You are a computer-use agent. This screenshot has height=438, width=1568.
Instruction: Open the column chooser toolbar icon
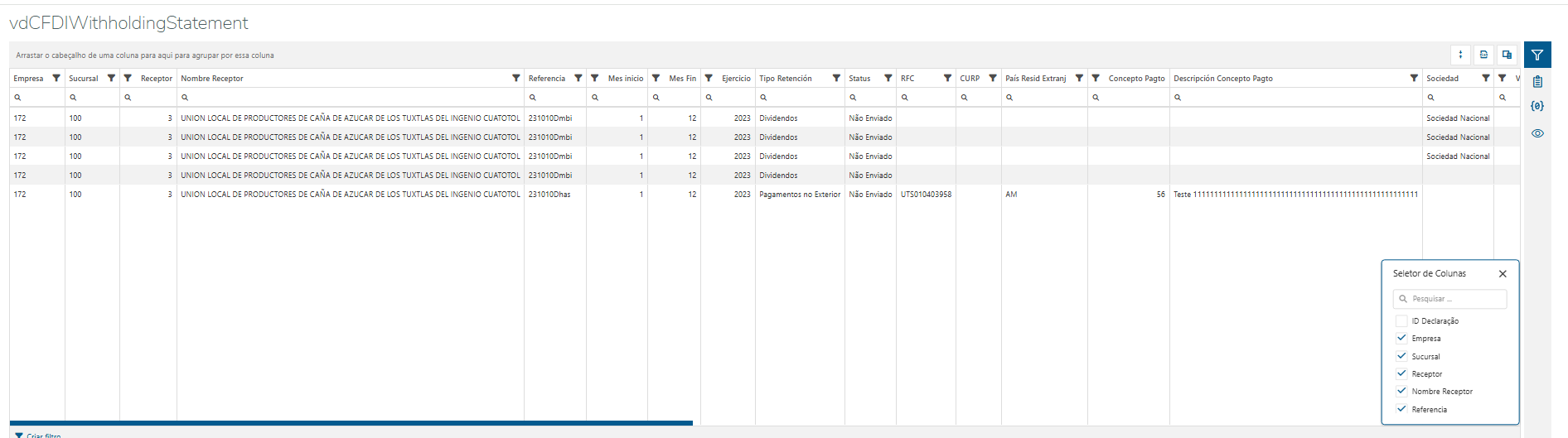[1507, 55]
